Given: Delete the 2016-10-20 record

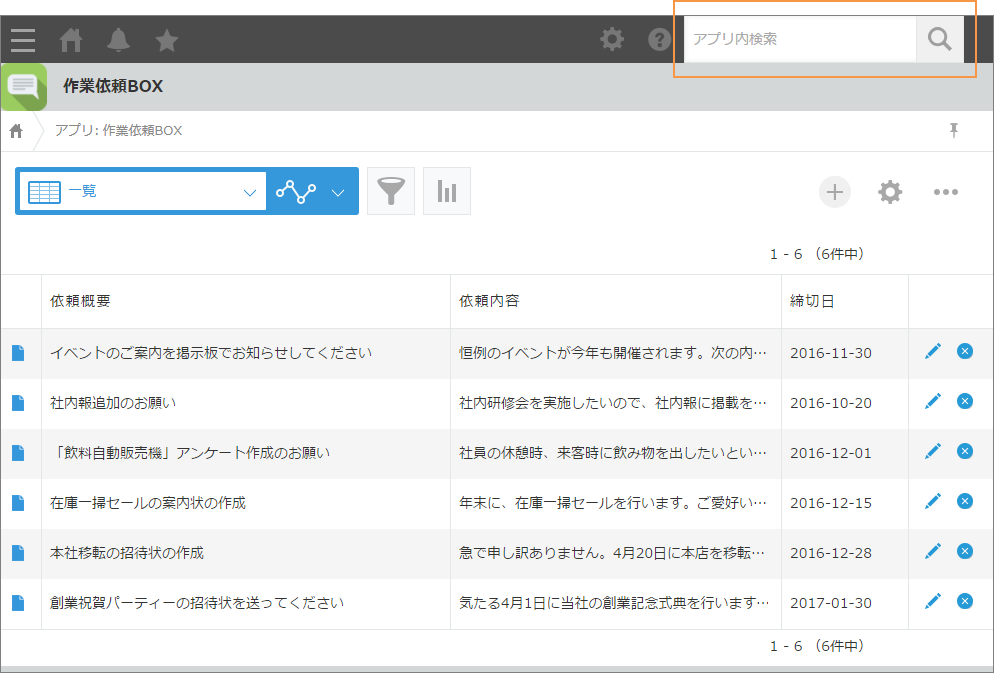Looking at the screenshot, I should coord(965,401).
